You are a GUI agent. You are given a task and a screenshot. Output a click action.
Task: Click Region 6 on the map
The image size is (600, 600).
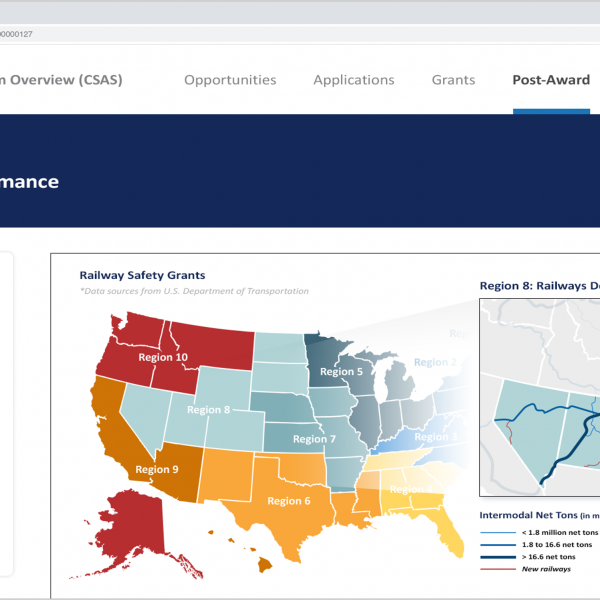pyautogui.click(x=287, y=500)
